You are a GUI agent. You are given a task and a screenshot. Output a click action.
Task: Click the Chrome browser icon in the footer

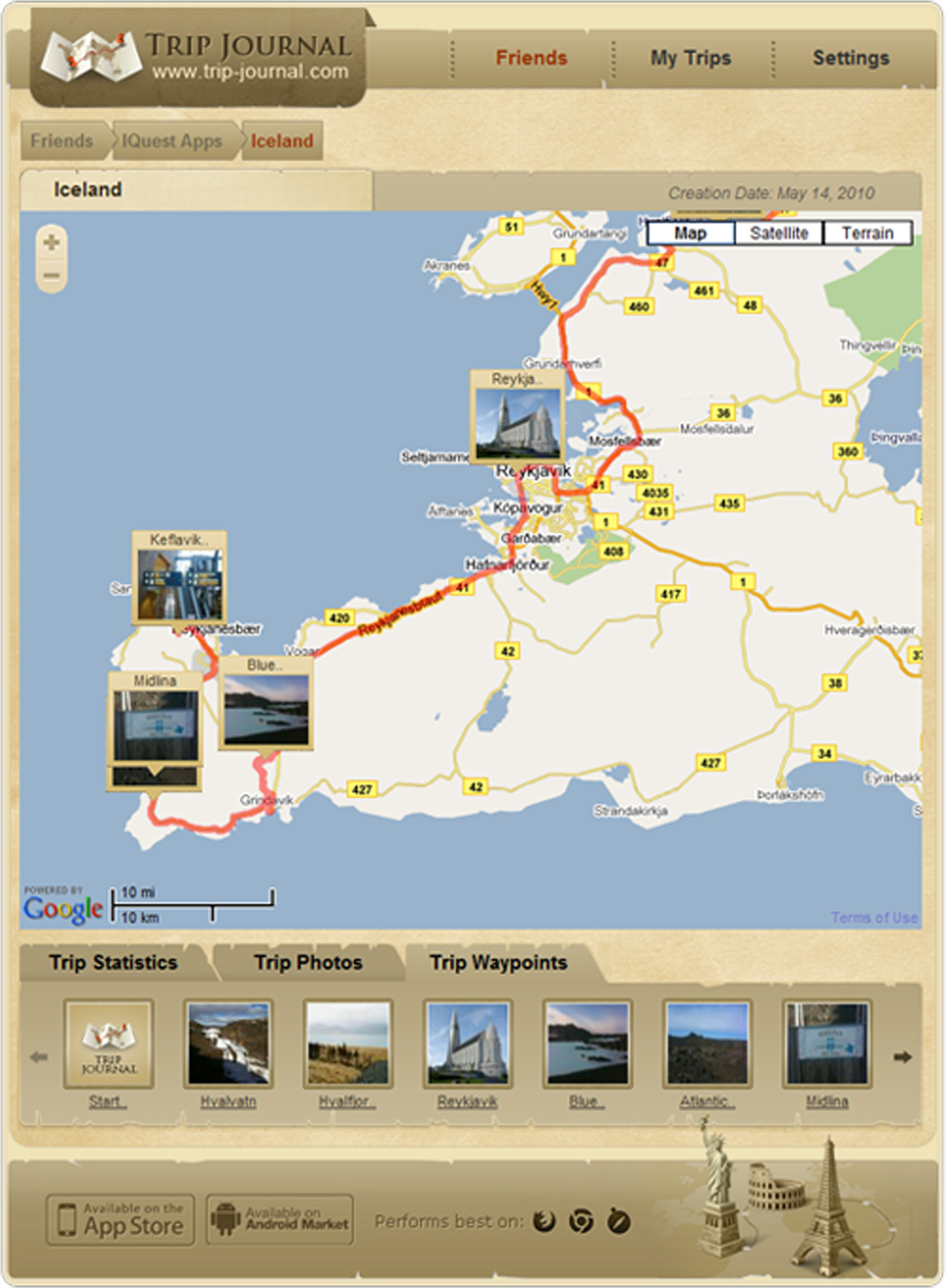click(581, 1221)
